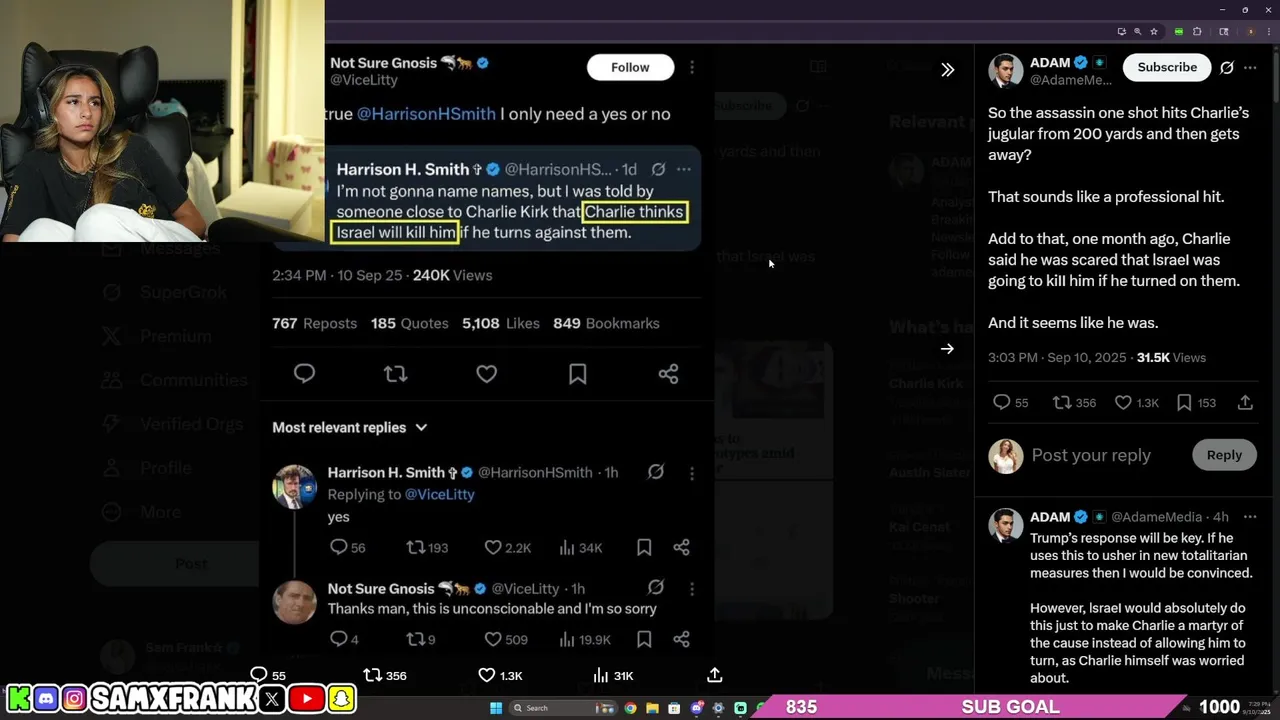Open Chrome from the taskbar
Viewport: 1280px width, 720px height.
pyautogui.click(x=630, y=708)
